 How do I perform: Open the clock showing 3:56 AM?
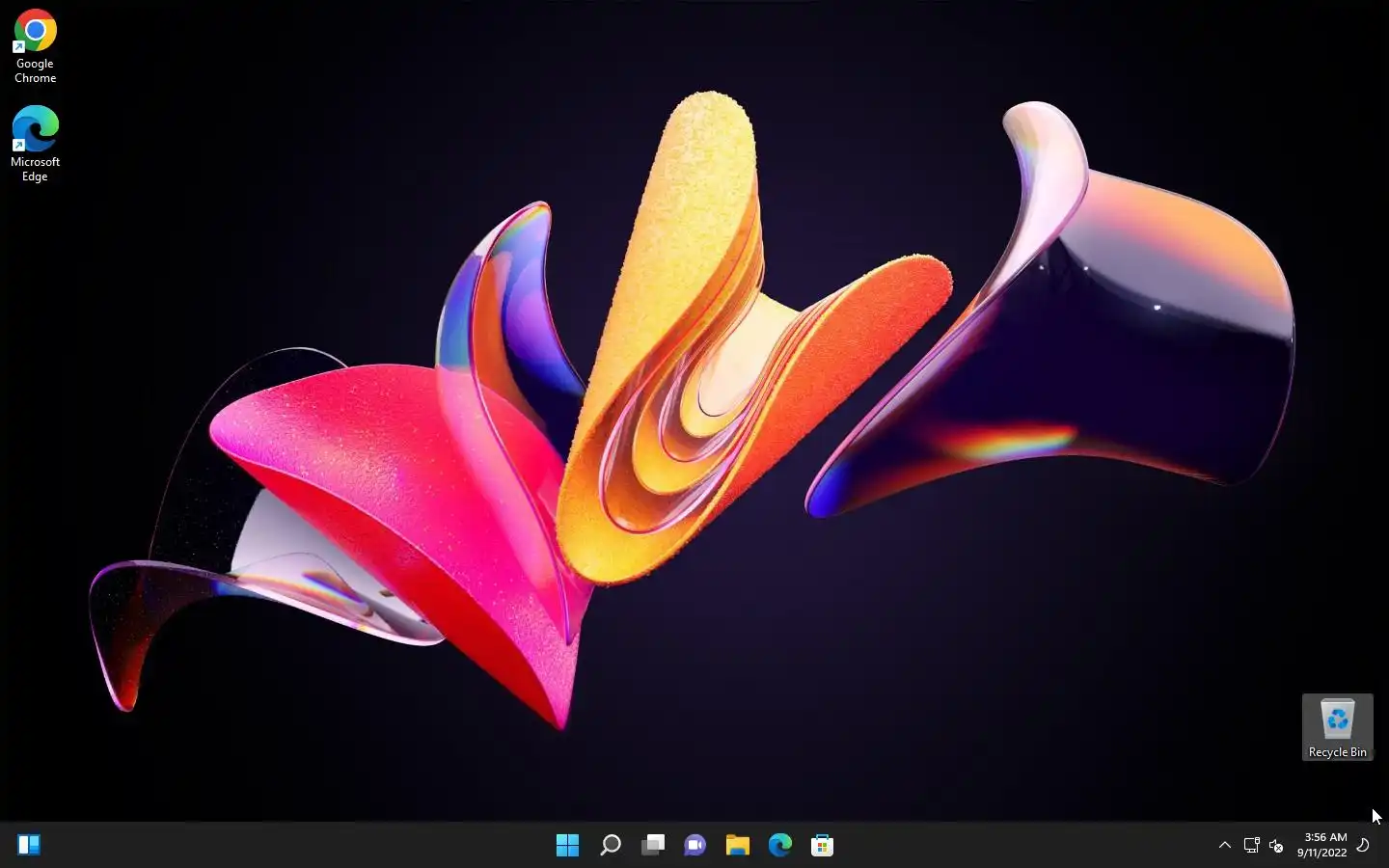pos(1321,845)
